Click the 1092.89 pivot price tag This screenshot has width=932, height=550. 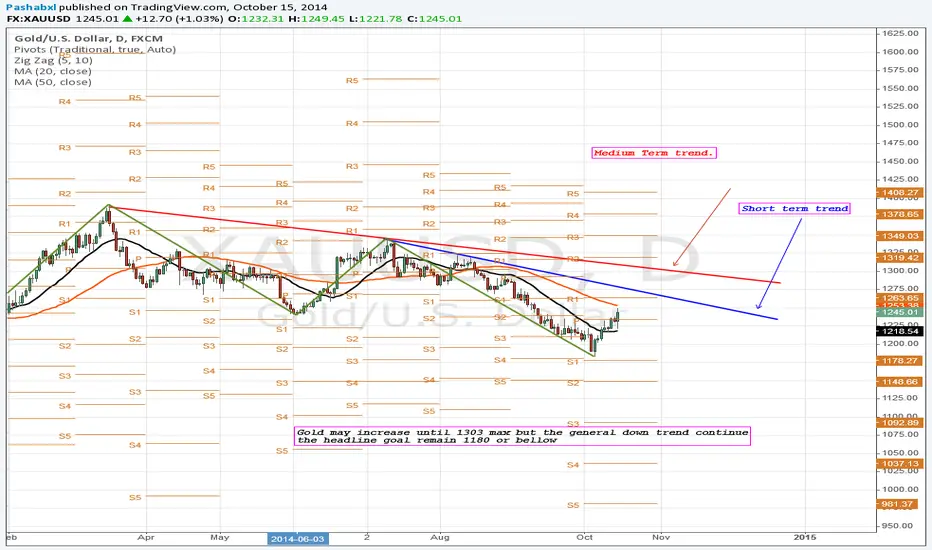point(900,423)
